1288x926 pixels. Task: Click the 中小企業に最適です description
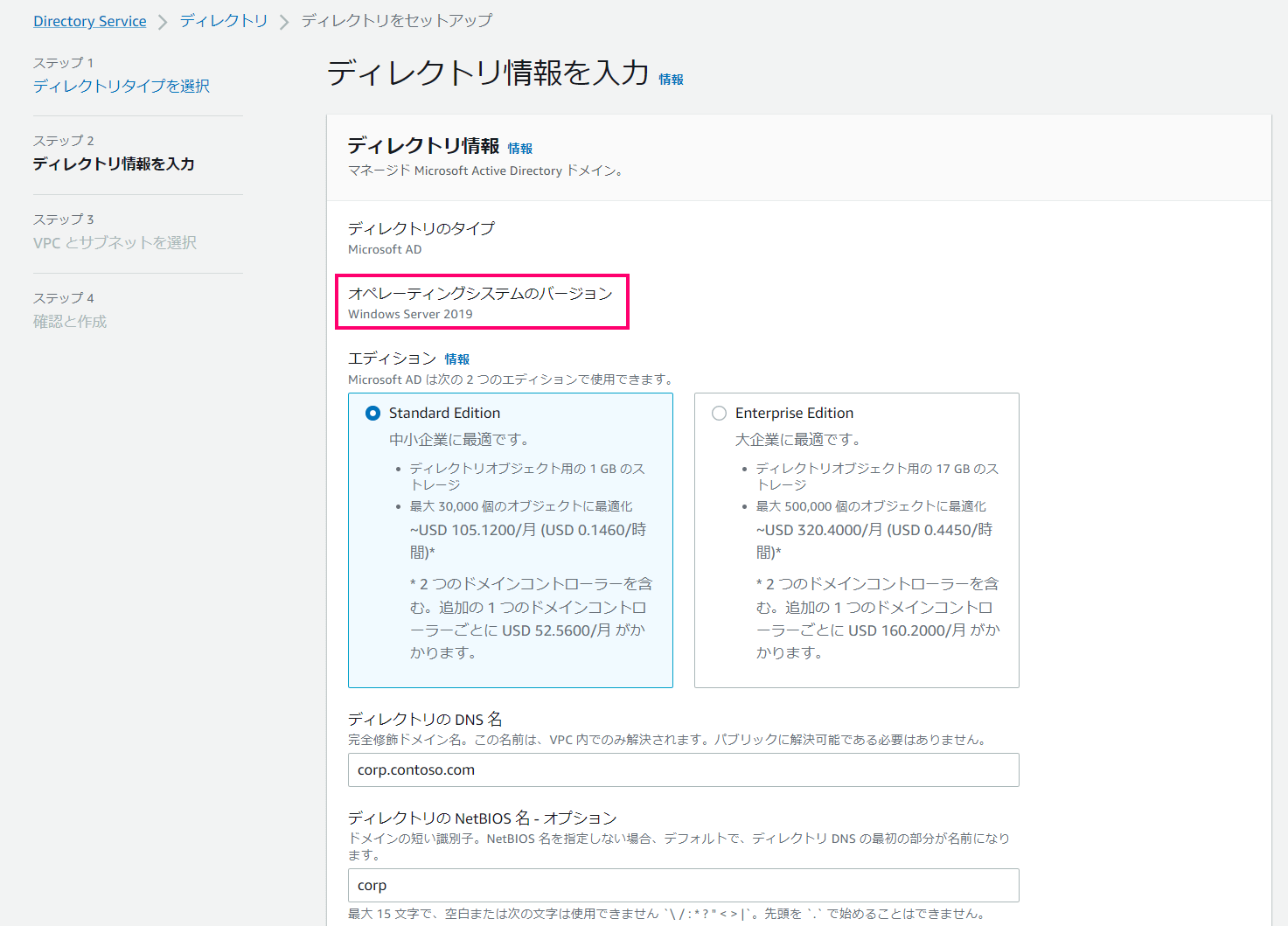pos(459,439)
